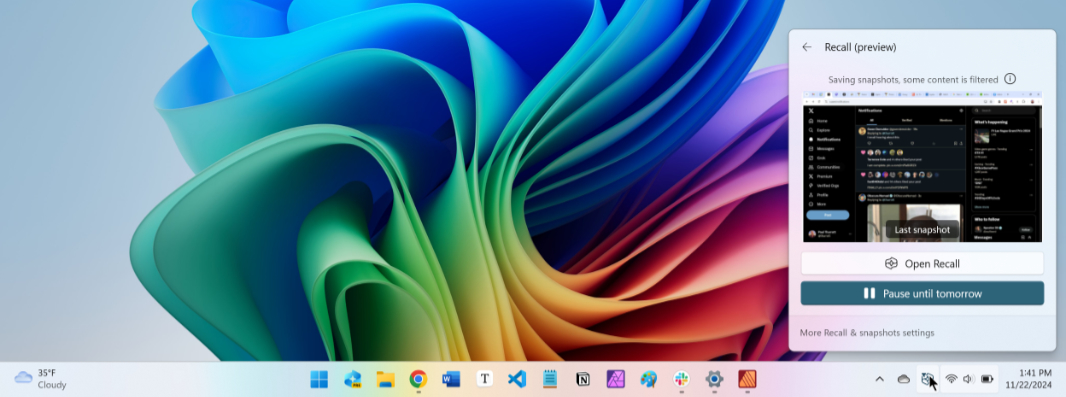Go back using the Recall flyout arrow
1066x397 pixels.
click(806, 47)
